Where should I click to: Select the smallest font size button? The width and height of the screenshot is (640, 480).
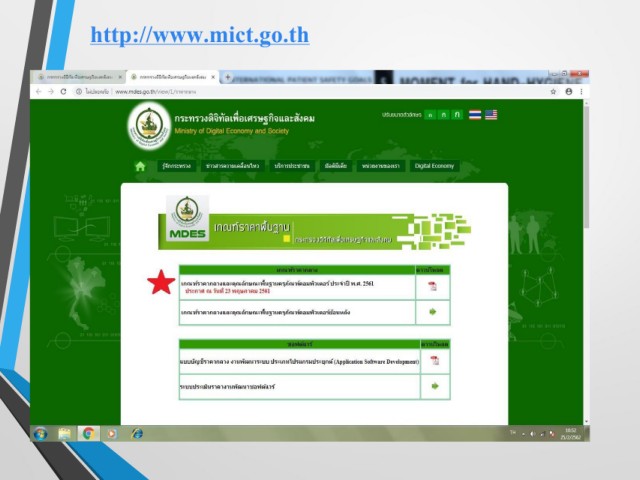coord(429,115)
